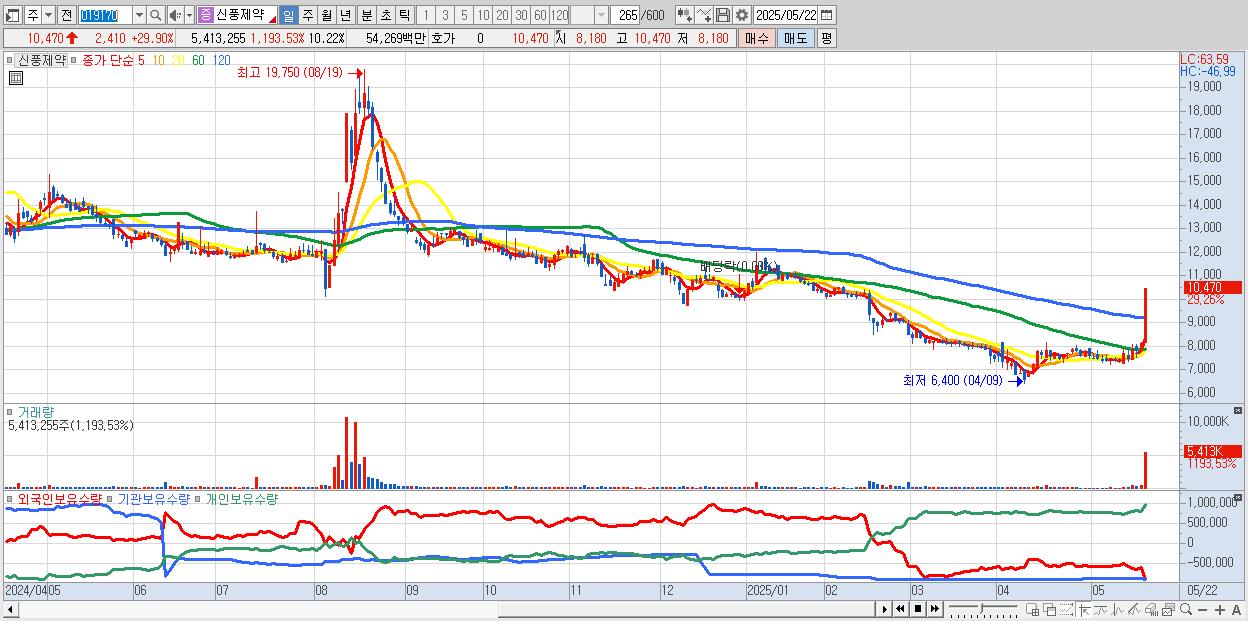
Task: Select the 초 (second) period toggle
Action: [385, 15]
